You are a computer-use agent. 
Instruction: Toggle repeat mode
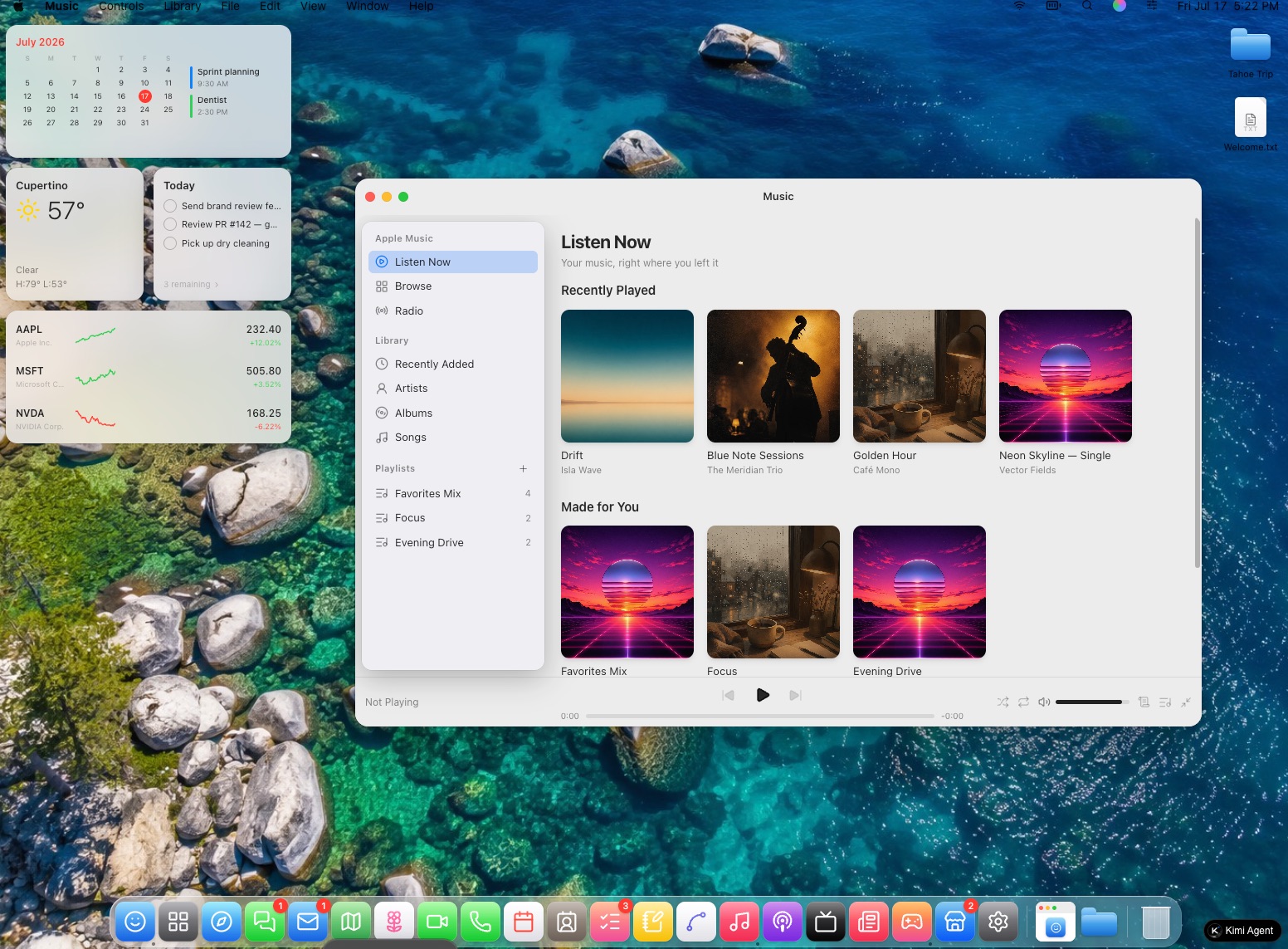click(1023, 702)
